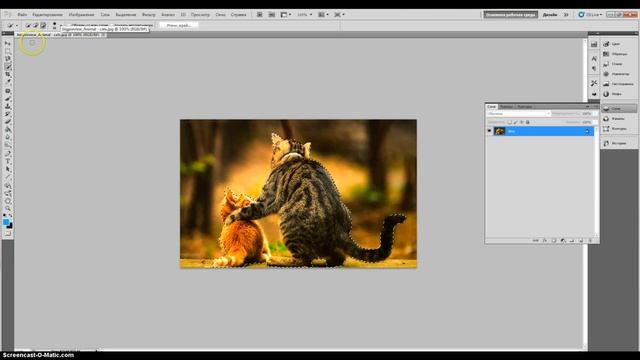Open the История panel from dock
This screenshot has height=360, width=640.
pyautogui.click(x=619, y=143)
